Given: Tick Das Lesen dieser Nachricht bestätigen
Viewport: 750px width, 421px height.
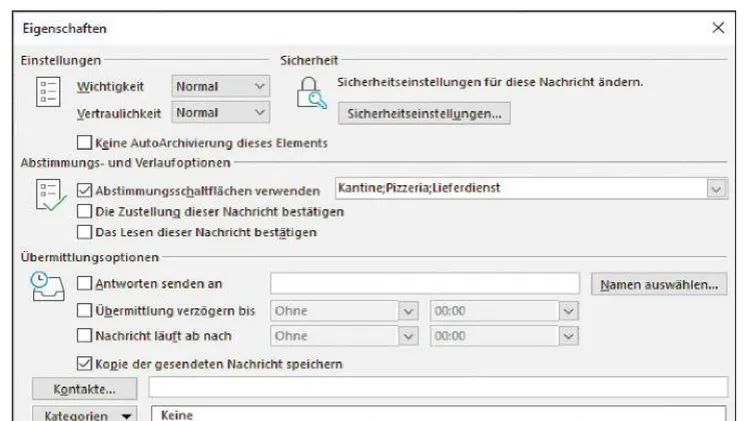Looking at the screenshot, I should point(84,232).
